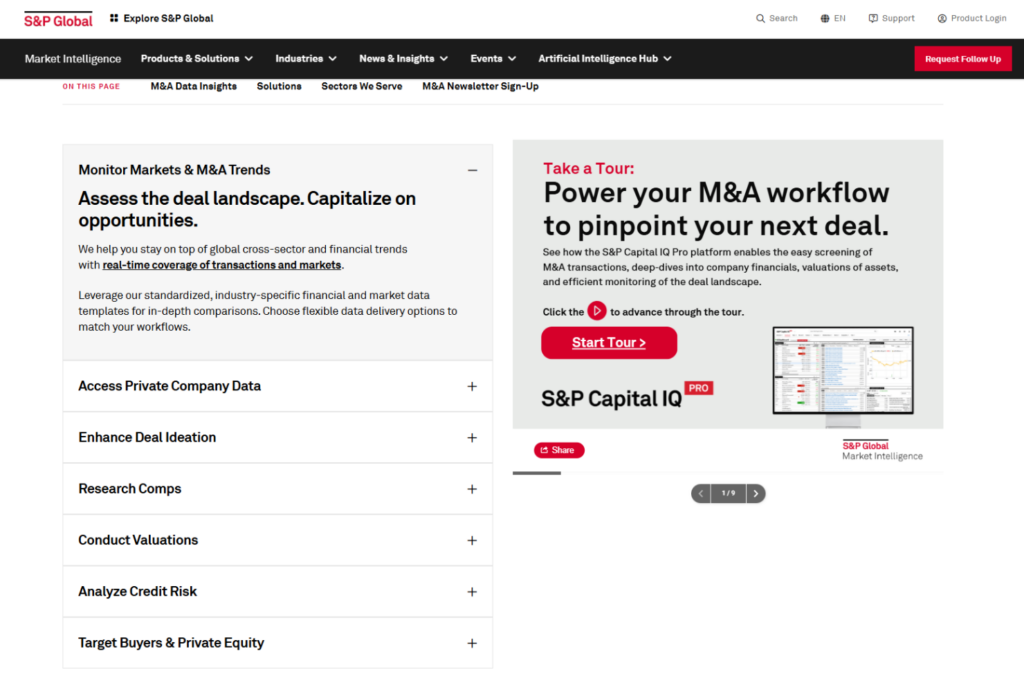Click the red Share button

pyautogui.click(x=559, y=450)
